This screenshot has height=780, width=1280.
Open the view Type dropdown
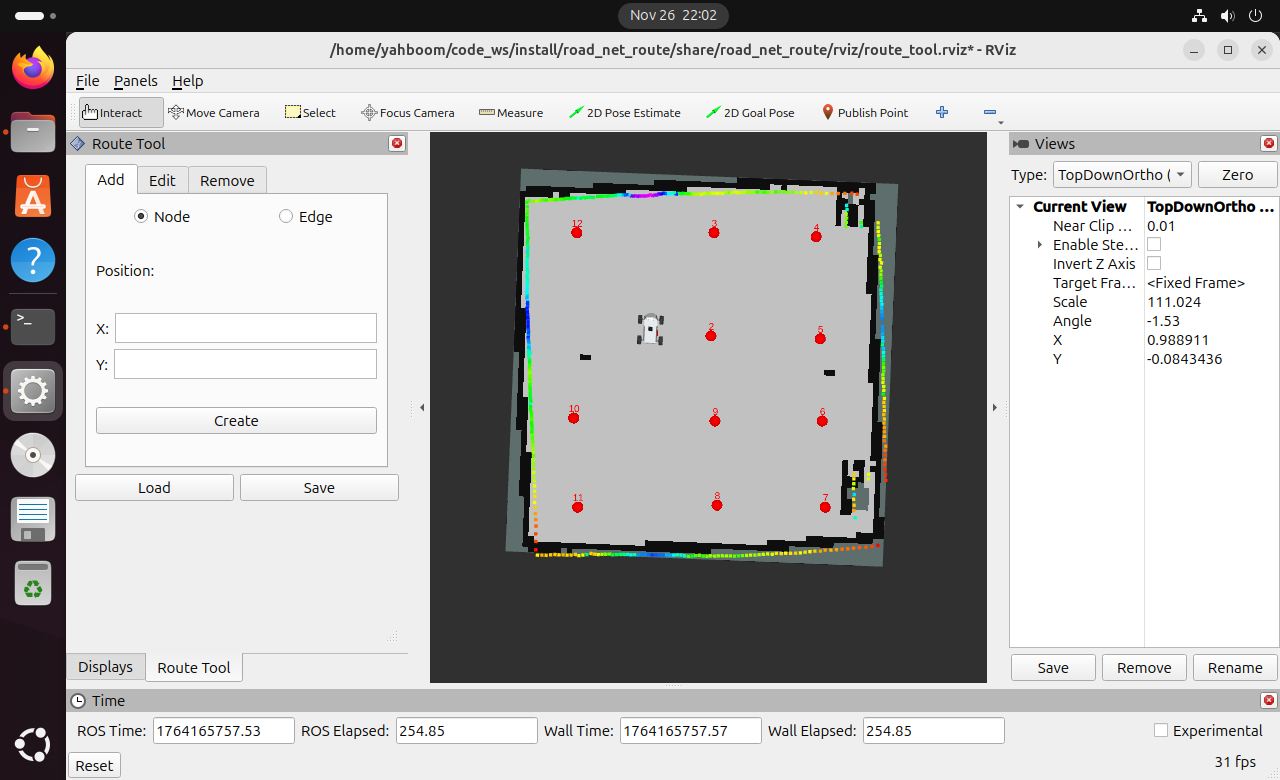coord(1122,175)
